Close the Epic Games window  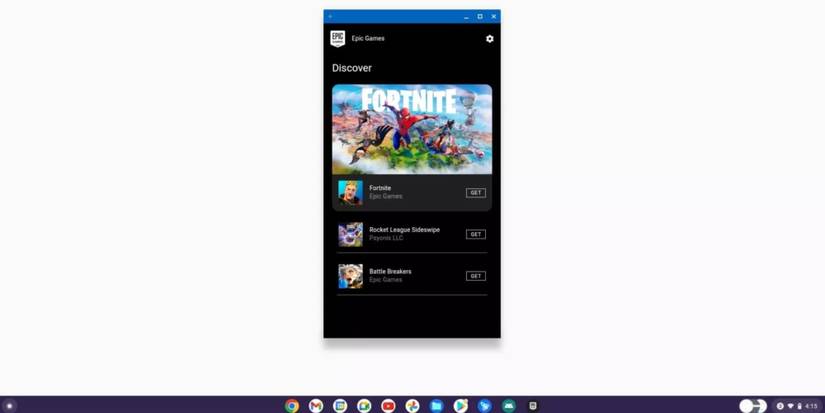494,17
